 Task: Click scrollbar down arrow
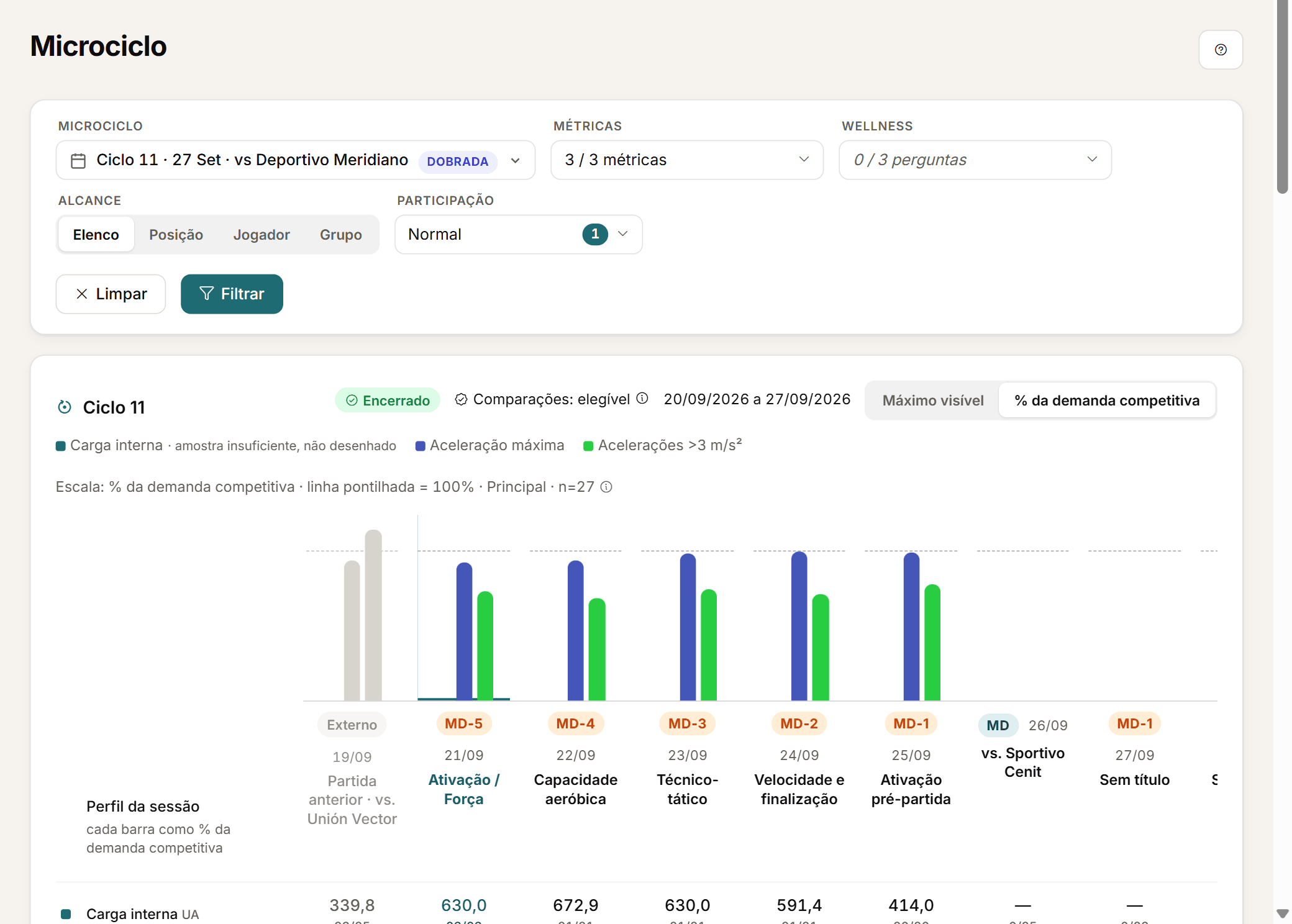[x=1283, y=913]
